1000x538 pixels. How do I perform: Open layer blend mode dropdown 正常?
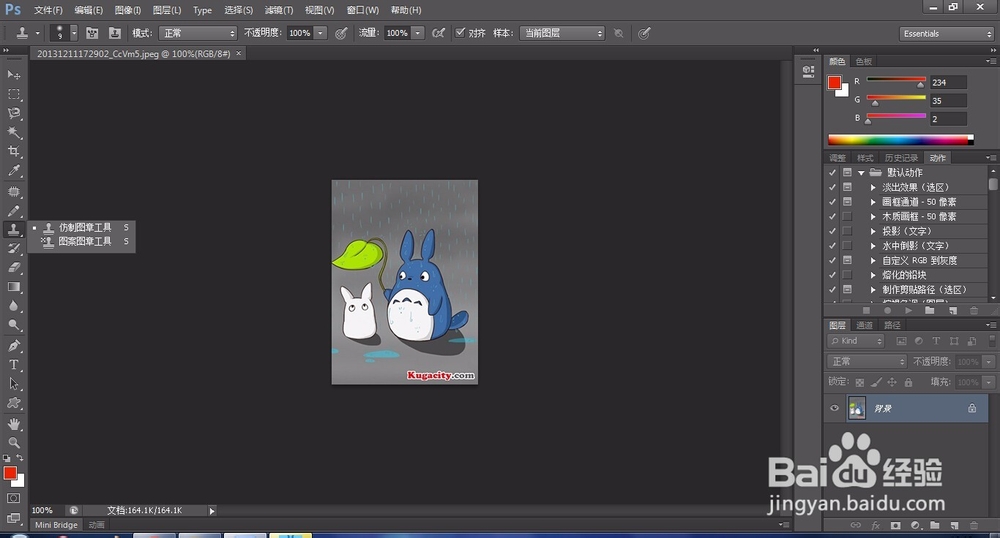pos(867,361)
